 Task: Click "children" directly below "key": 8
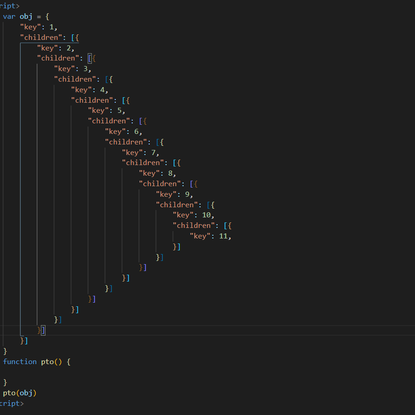(160, 184)
